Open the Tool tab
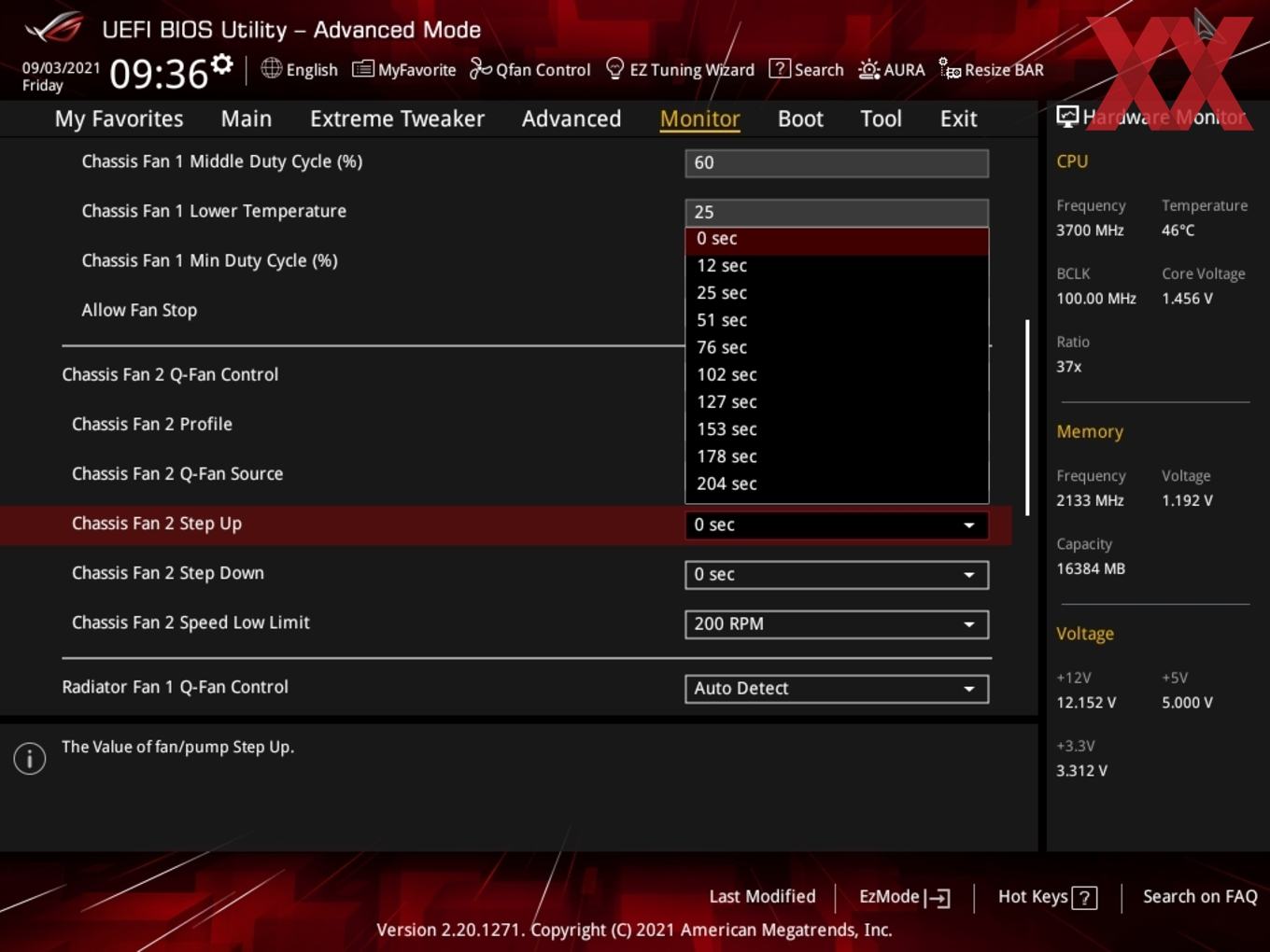The width and height of the screenshot is (1270, 952). point(881,119)
